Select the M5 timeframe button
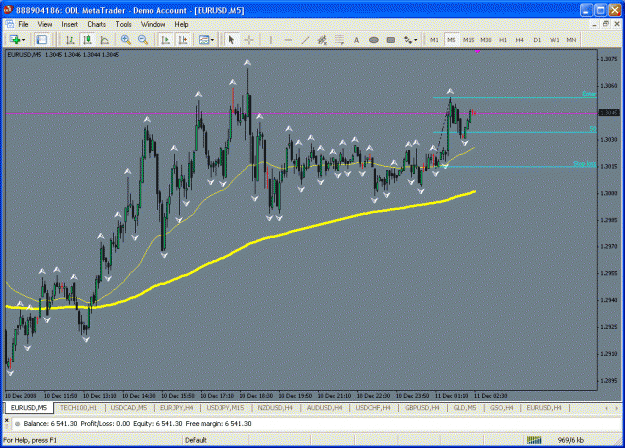625x448 pixels. pyautogui.click(x=451, y=40)
